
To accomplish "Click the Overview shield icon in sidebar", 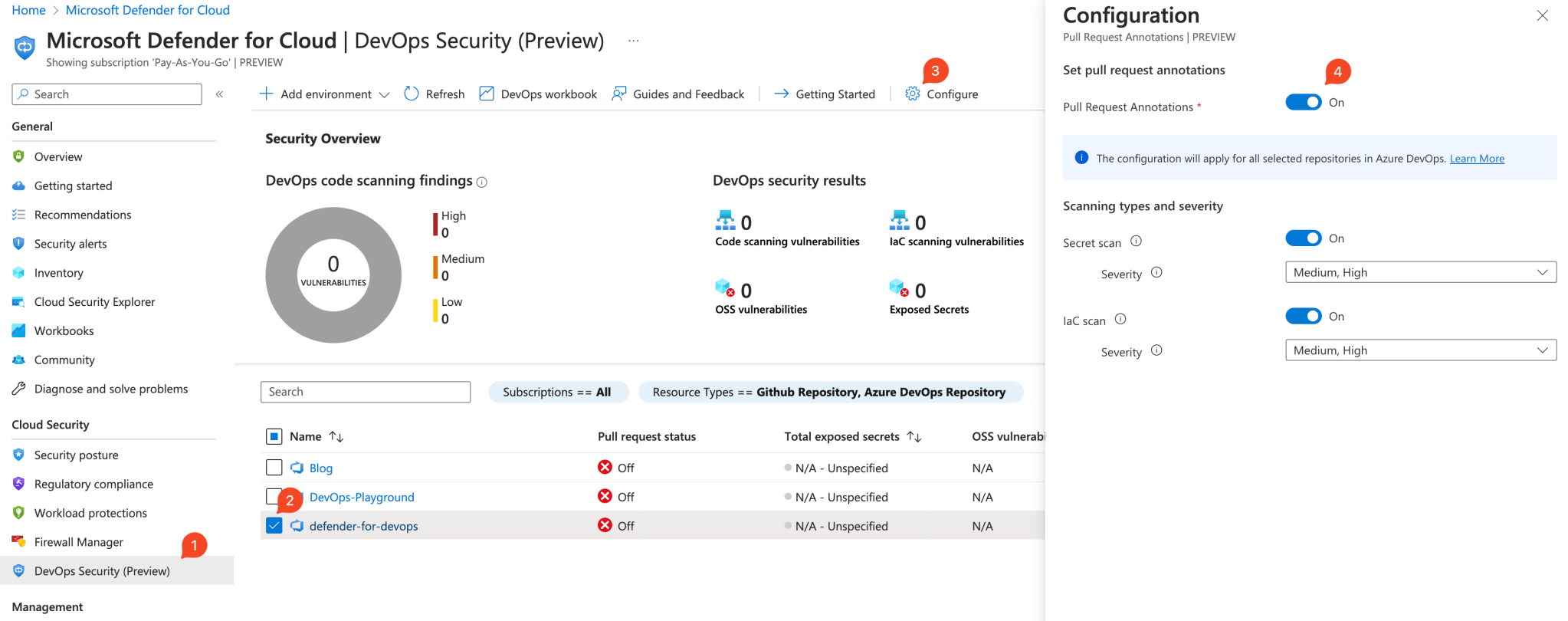I will pyautogui.click(x=19, y=156).
